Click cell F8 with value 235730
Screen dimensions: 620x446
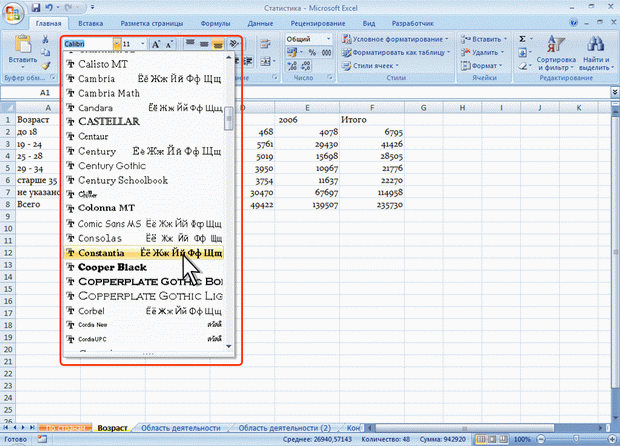pyautogui.click(x=372, y=205)
